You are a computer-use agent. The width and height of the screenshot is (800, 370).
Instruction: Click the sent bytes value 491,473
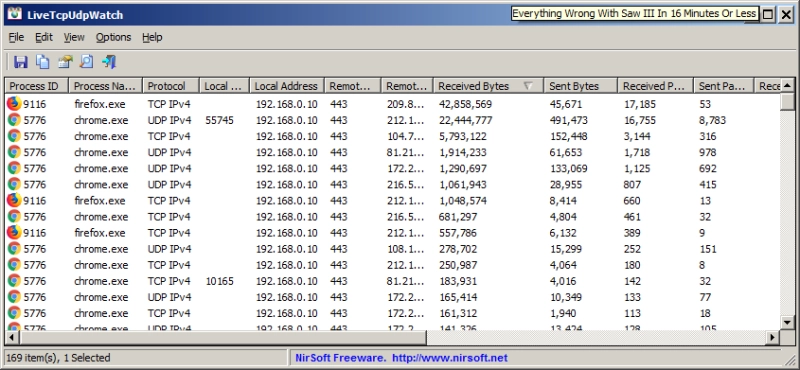[568, 120]
